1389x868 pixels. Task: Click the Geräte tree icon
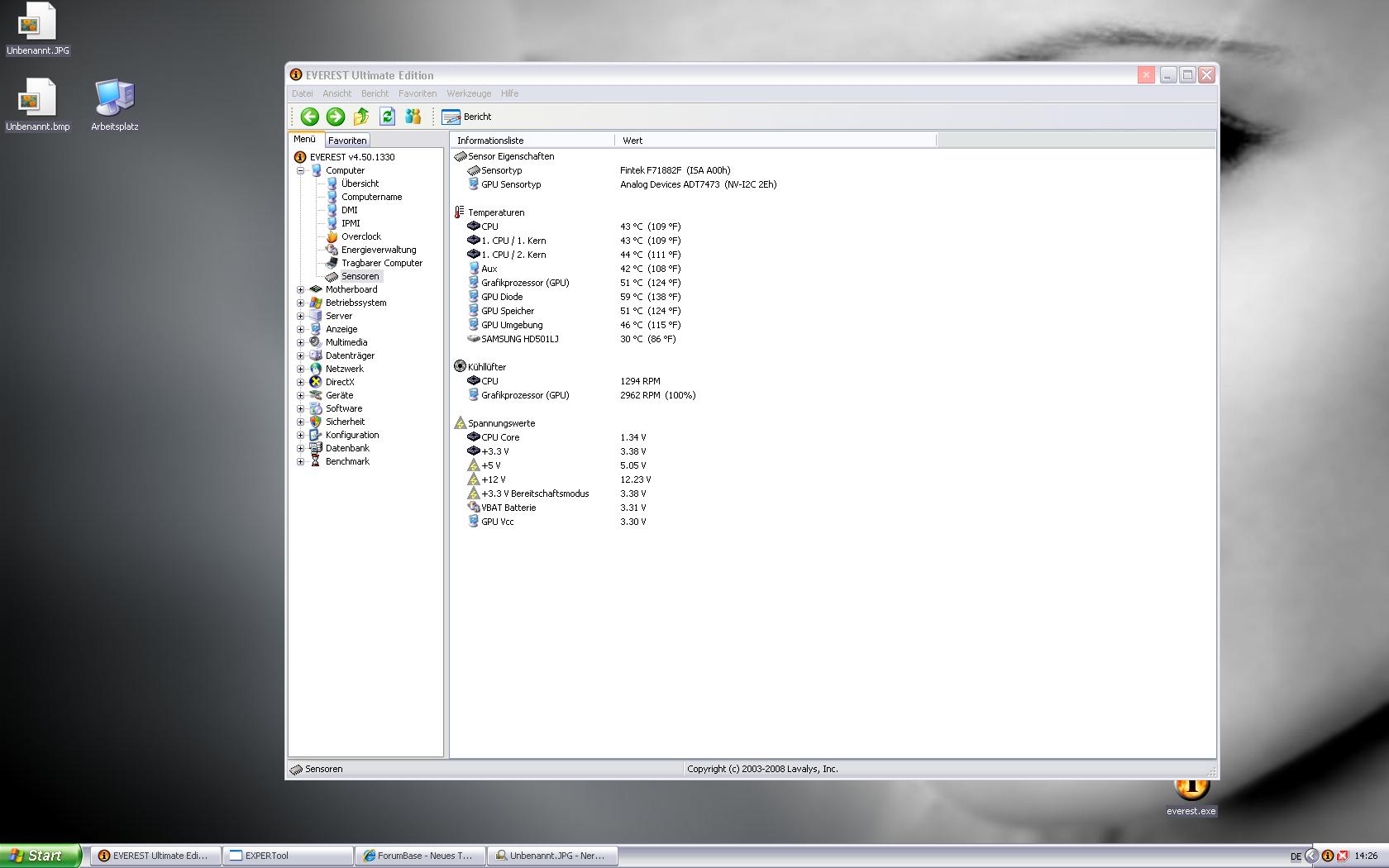tap(316, 395)
